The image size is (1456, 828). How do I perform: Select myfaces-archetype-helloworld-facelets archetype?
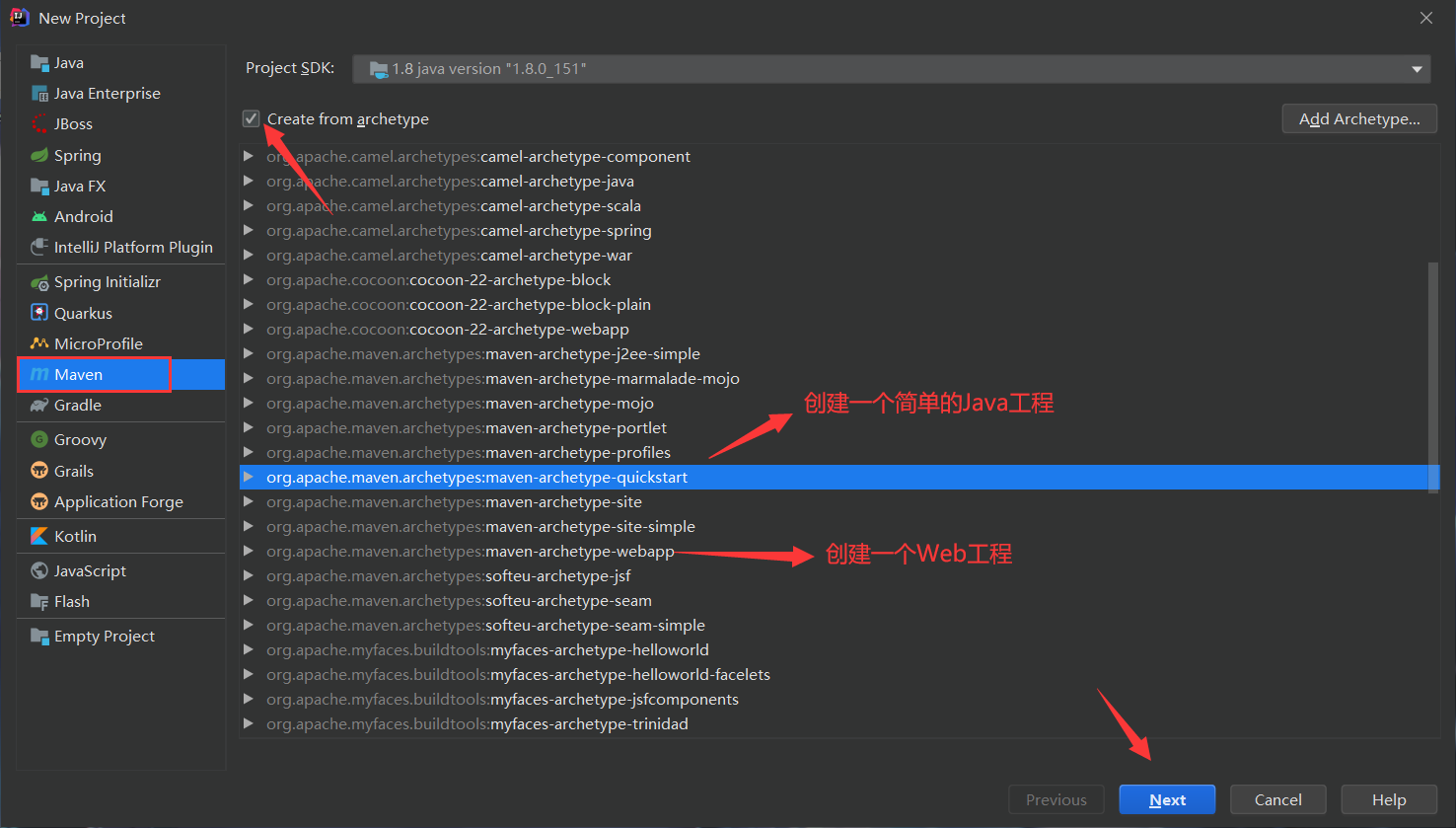coord(518,674)
